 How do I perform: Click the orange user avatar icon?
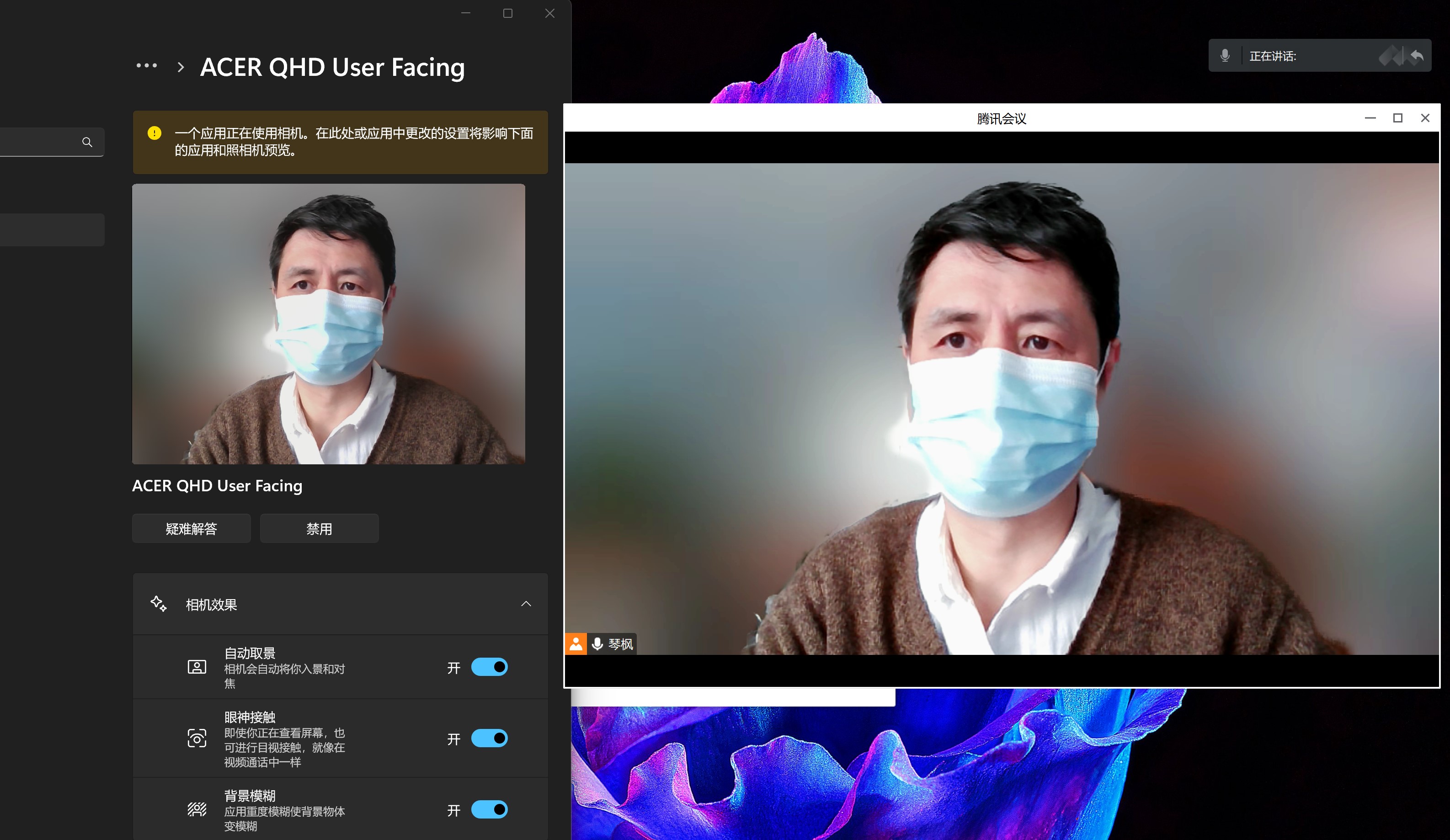point(576,644)
